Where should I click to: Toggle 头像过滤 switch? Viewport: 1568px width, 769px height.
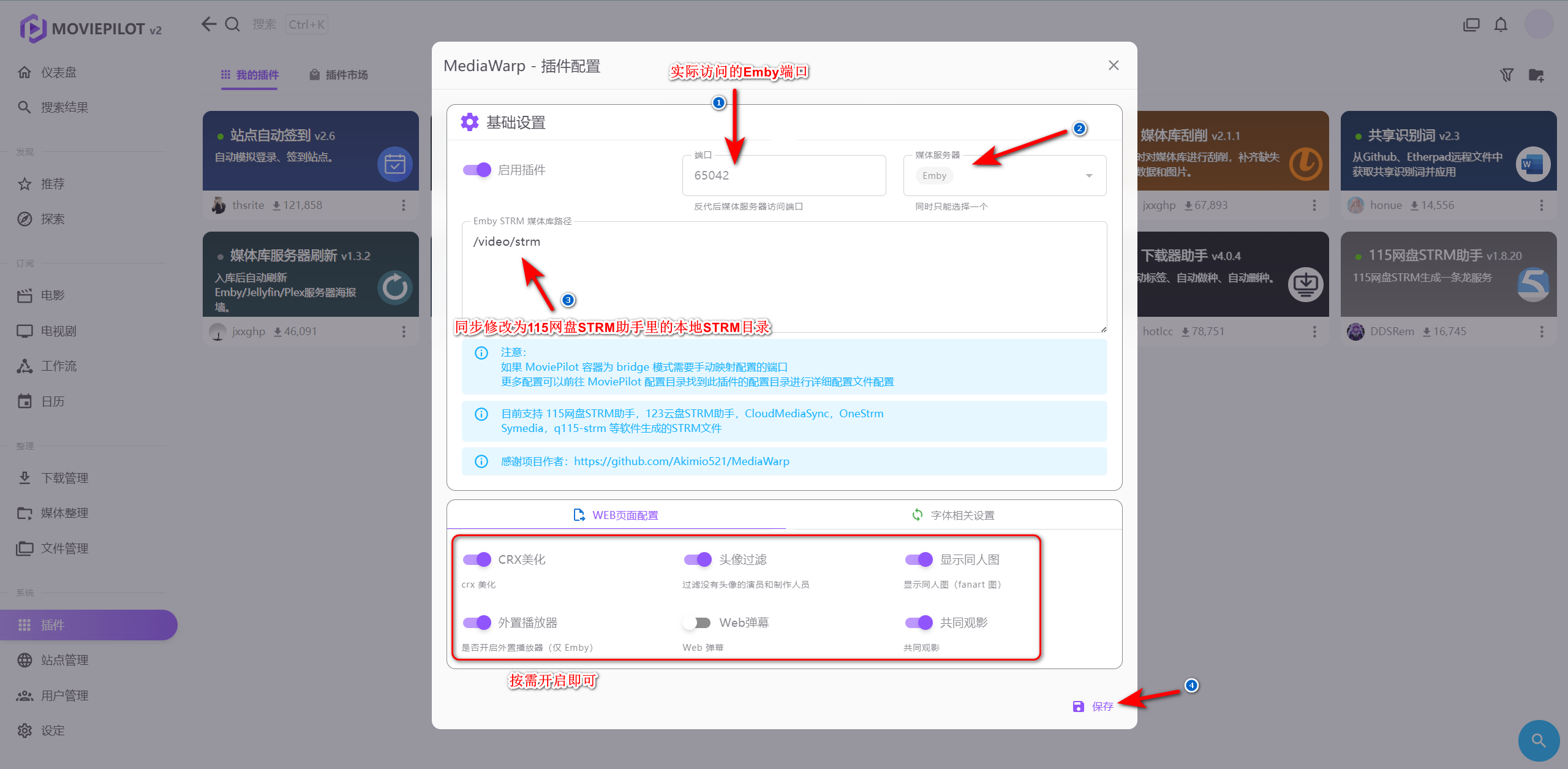pyautogui.click(x=698, y=559)
